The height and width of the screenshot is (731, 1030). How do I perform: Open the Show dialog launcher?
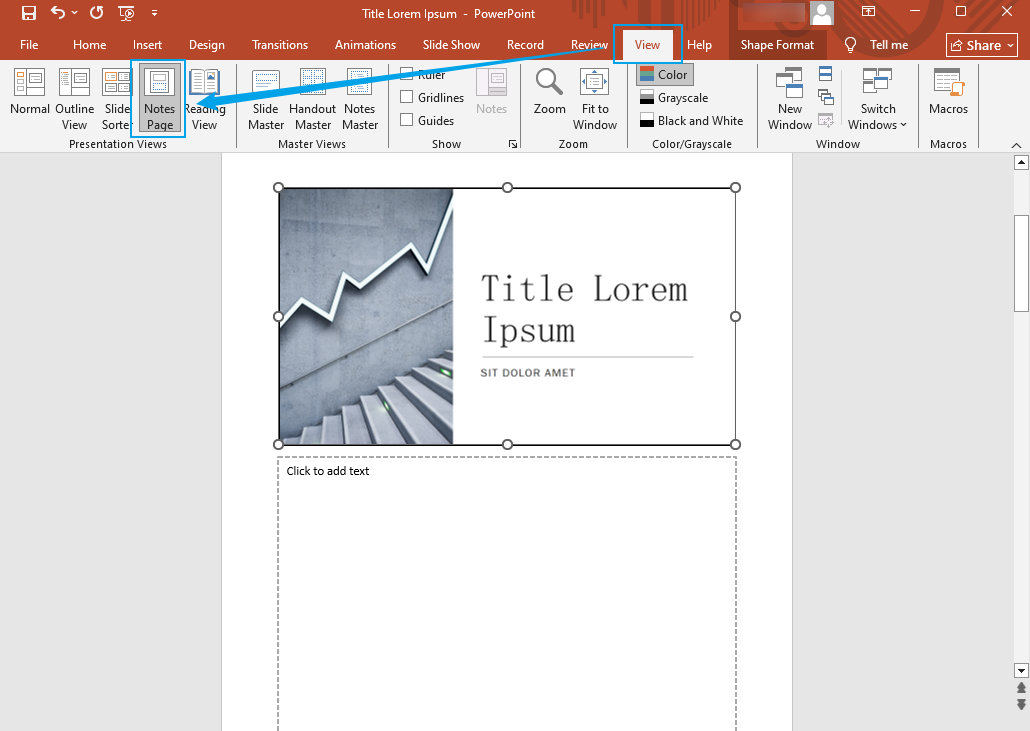click(x=513, y=144)
